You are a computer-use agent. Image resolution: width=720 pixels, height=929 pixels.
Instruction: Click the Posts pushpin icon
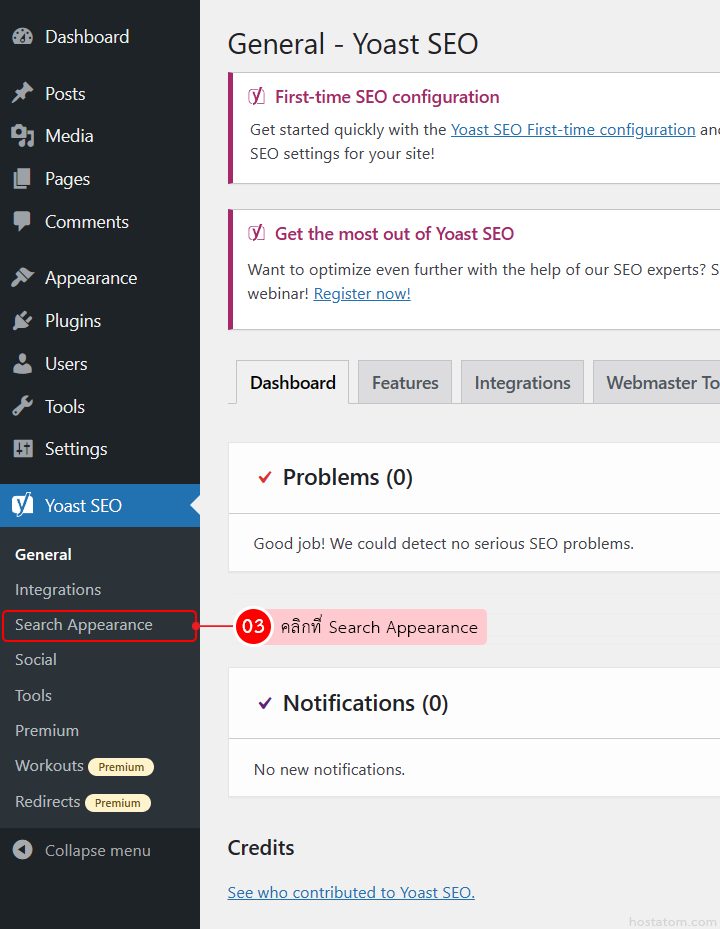(x=22, y=94)
